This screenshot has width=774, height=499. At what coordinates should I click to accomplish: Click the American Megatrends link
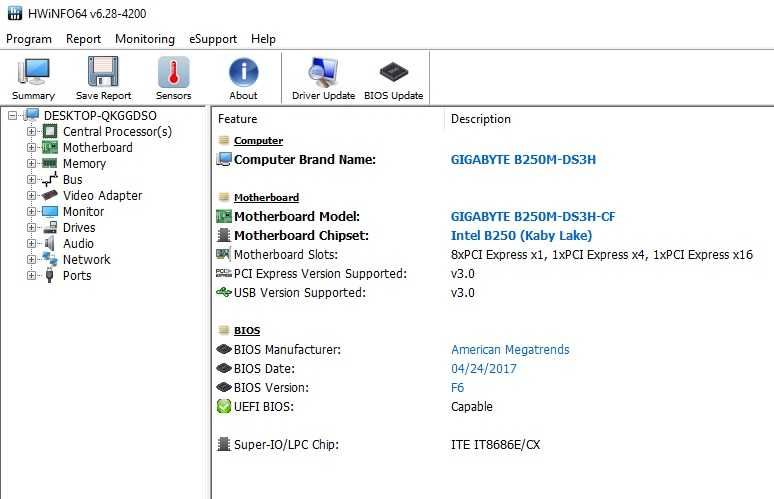click(510, 349)
